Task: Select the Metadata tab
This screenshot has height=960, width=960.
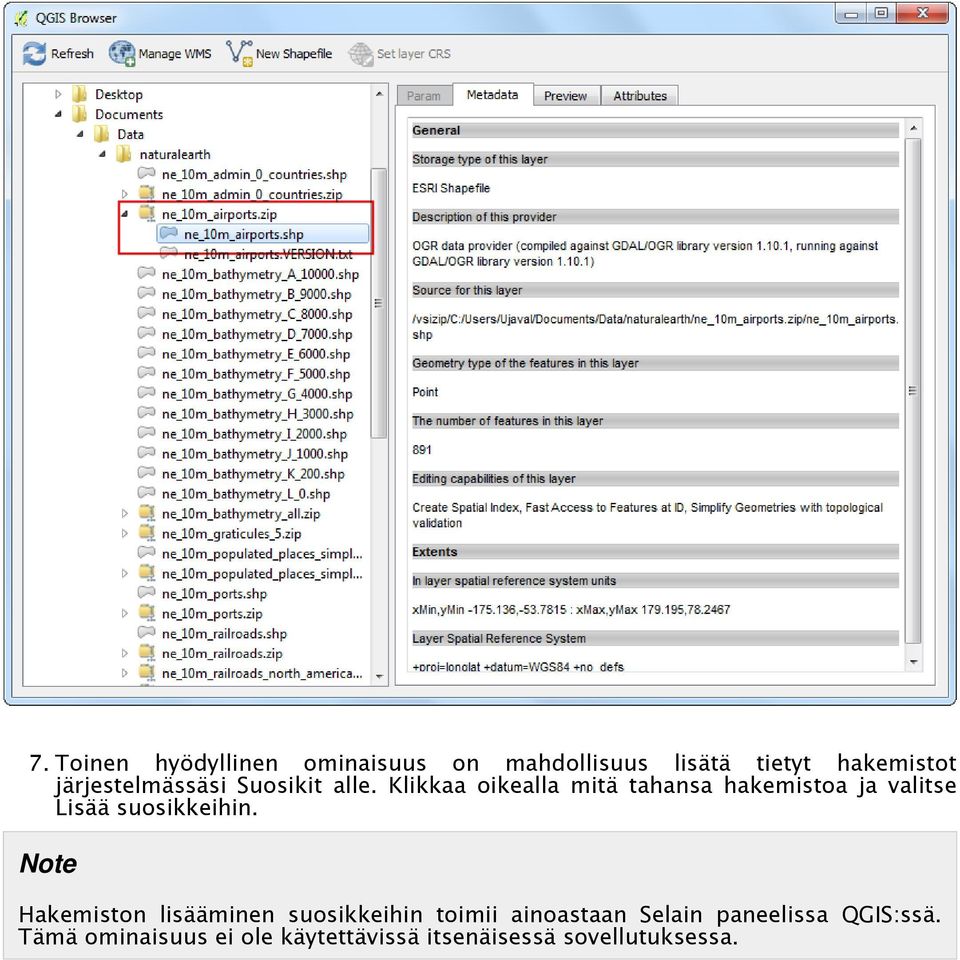Action: point(492,95)
